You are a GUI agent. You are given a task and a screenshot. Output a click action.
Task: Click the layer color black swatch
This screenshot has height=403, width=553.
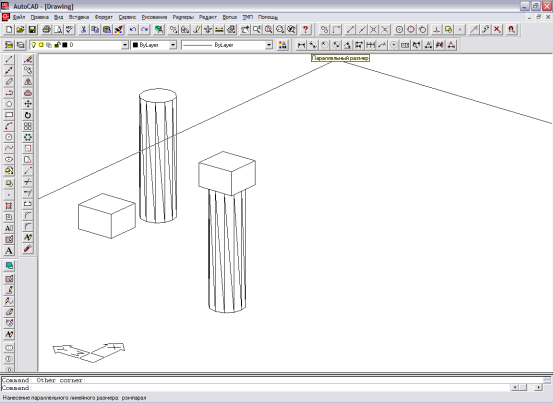(x=65, y=45)
